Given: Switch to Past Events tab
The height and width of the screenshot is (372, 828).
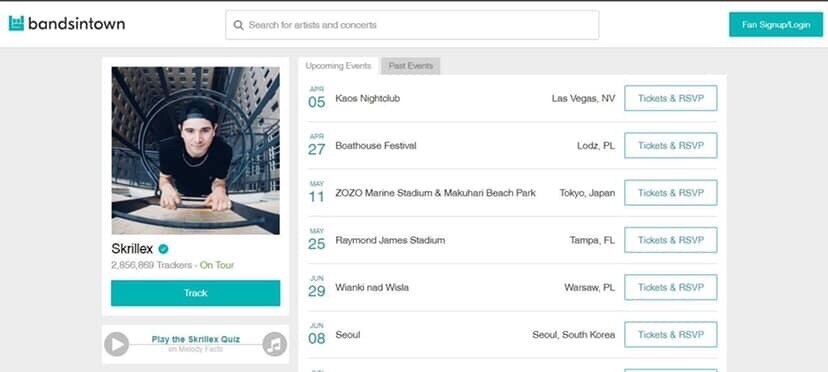Looking at the screenshot, I should [x=411, y=66].
